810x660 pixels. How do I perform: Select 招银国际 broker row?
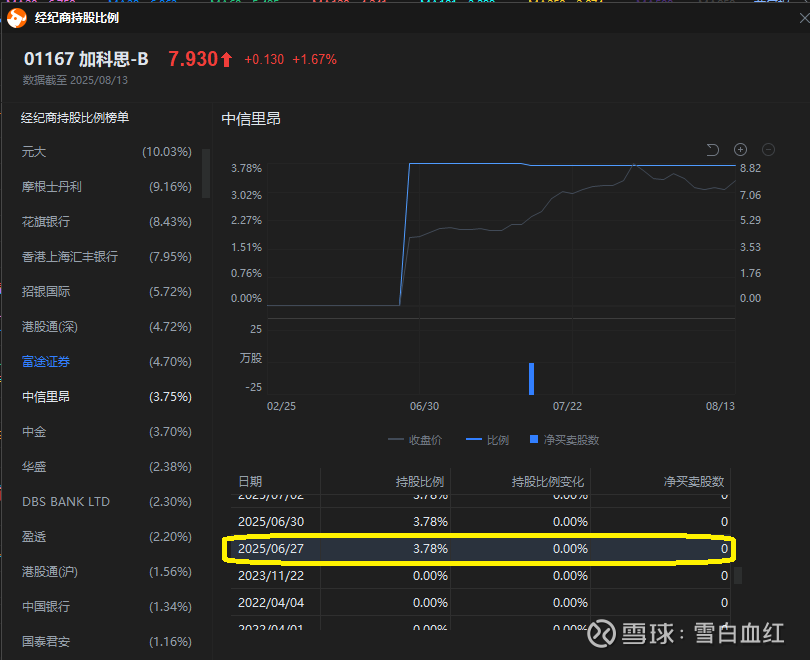[106, 292]
